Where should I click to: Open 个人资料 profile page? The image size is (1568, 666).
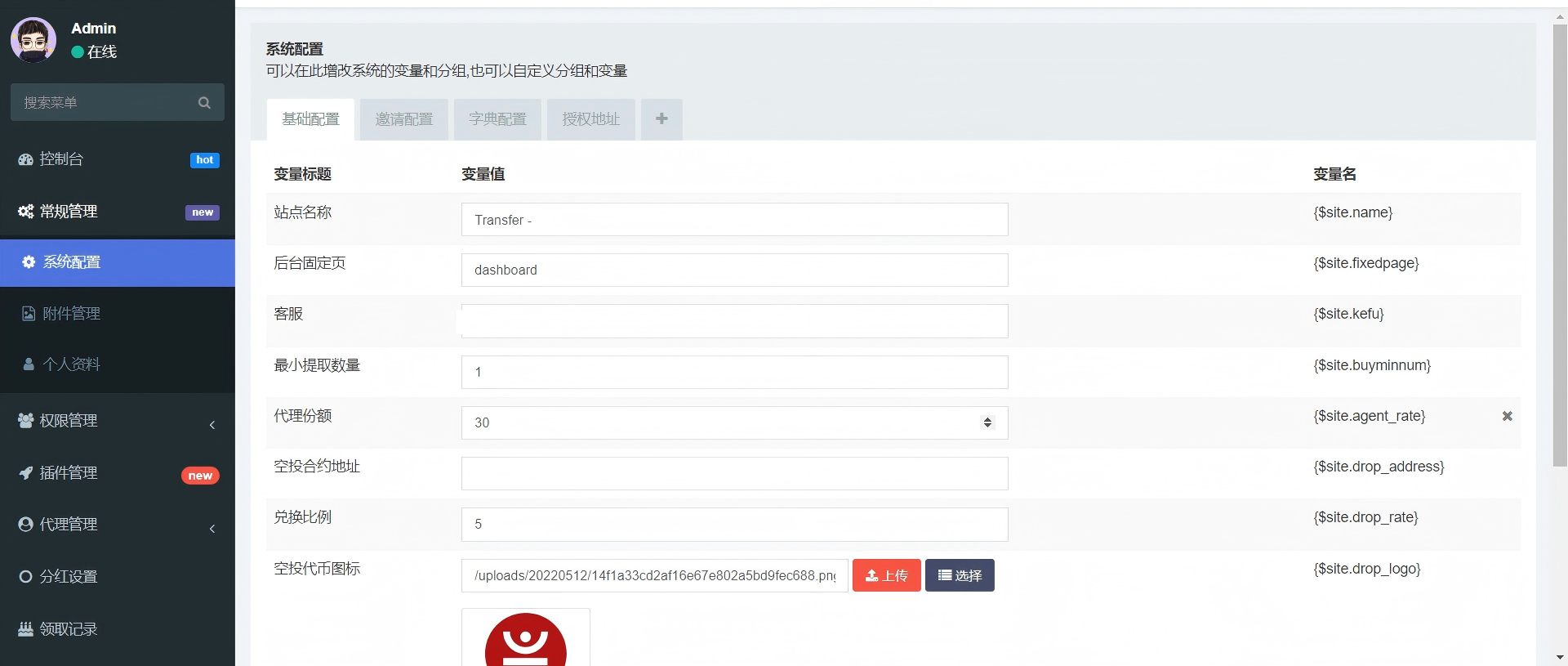pos(72,364)
